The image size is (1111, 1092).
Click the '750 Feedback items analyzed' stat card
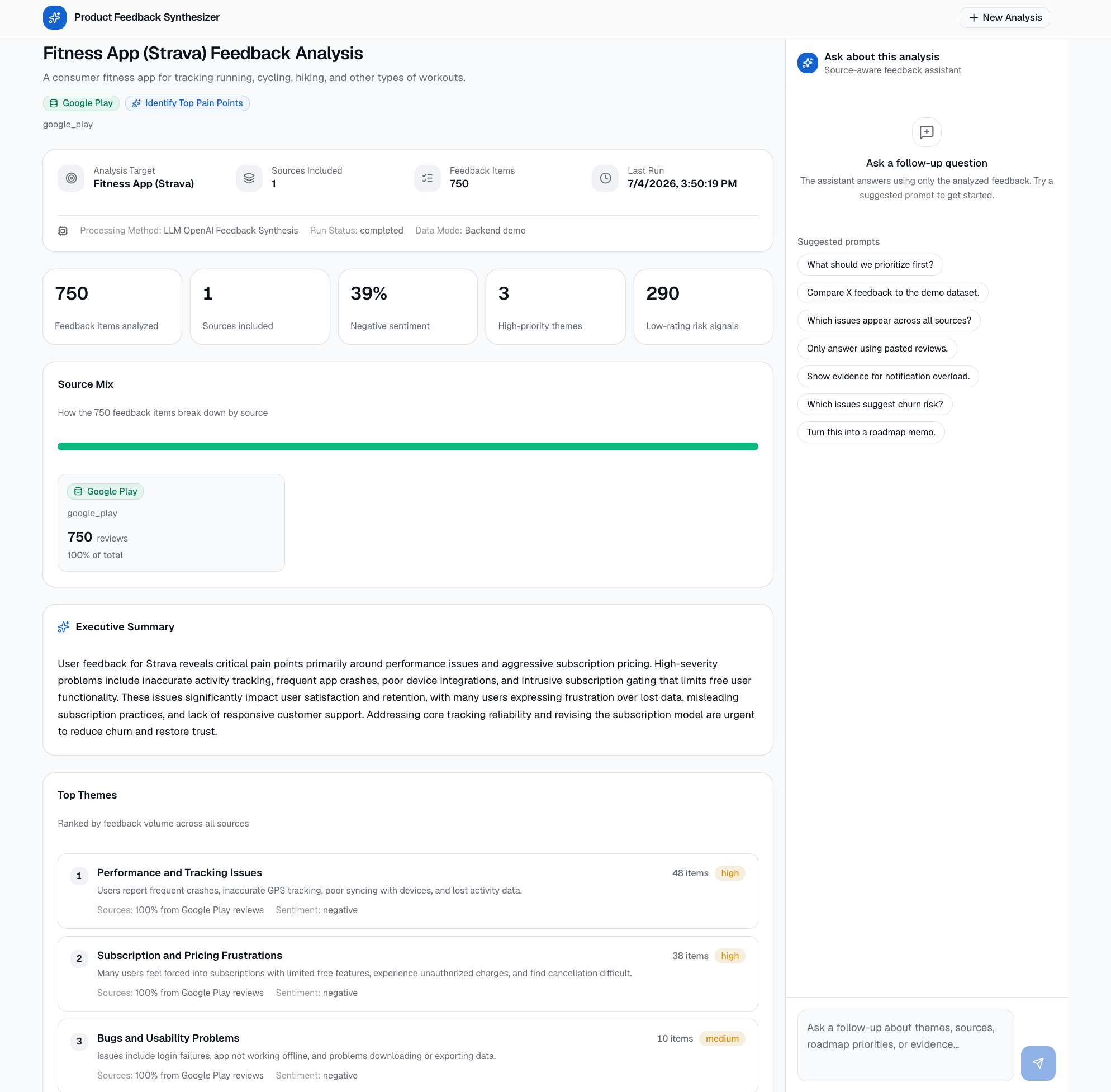tap(112, 307)
